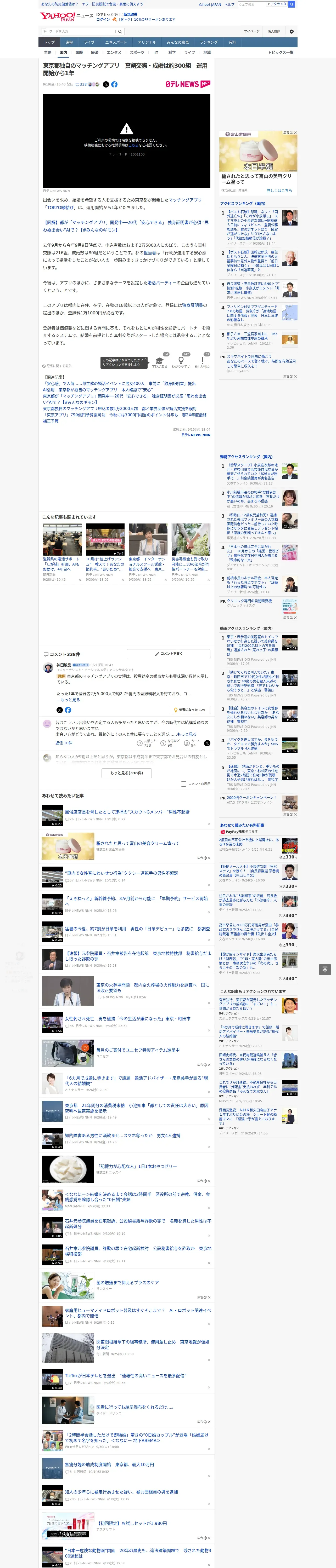Click the comment count bubble showing 338
The height and width of the screenshot is (1568, 336).
coord(81,85)
